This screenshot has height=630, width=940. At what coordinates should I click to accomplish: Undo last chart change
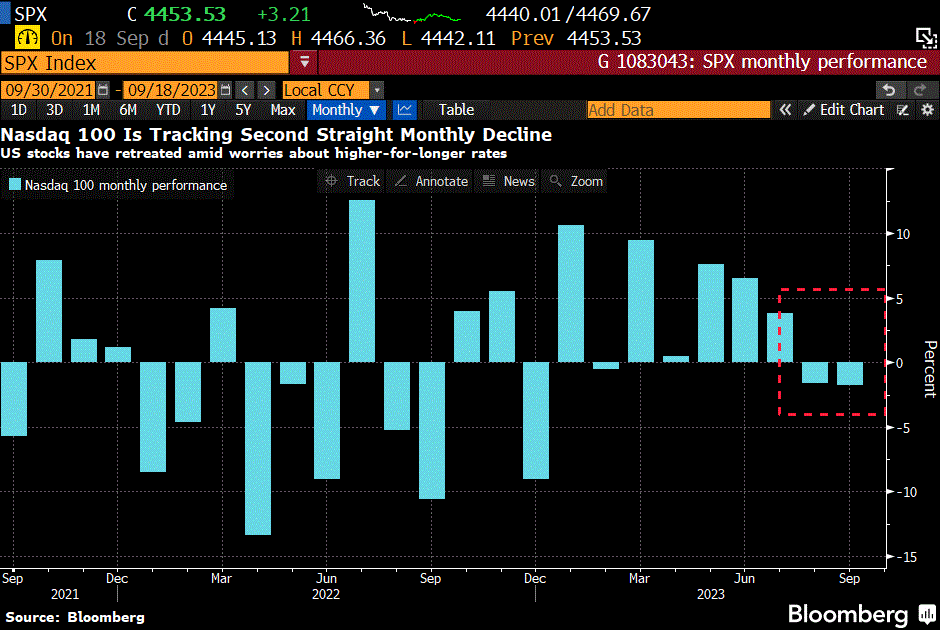click(889, 90)
